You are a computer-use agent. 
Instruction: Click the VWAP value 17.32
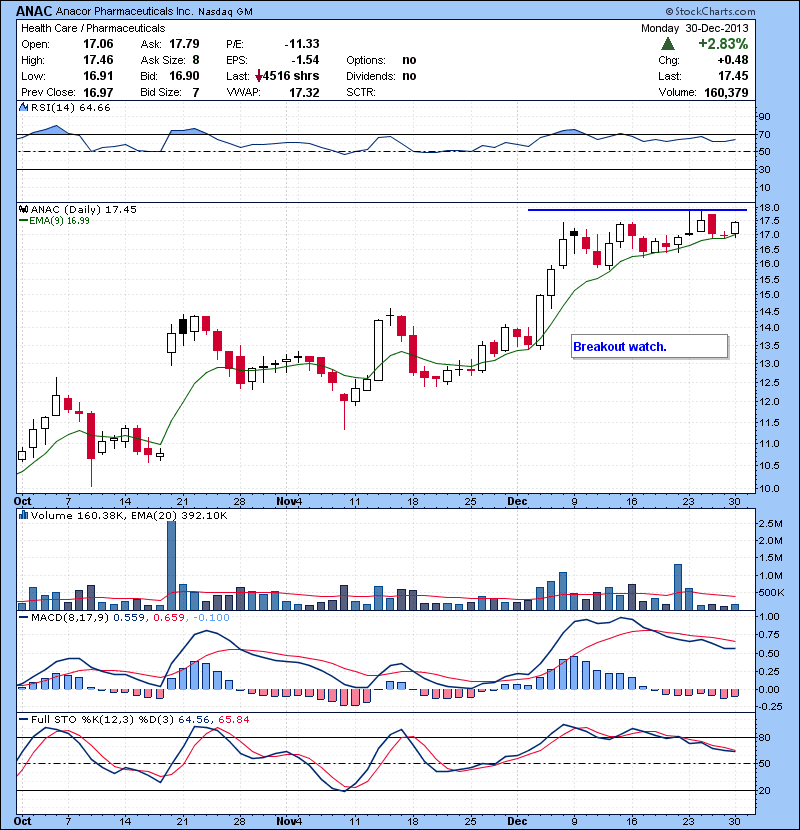click(304, 93)
